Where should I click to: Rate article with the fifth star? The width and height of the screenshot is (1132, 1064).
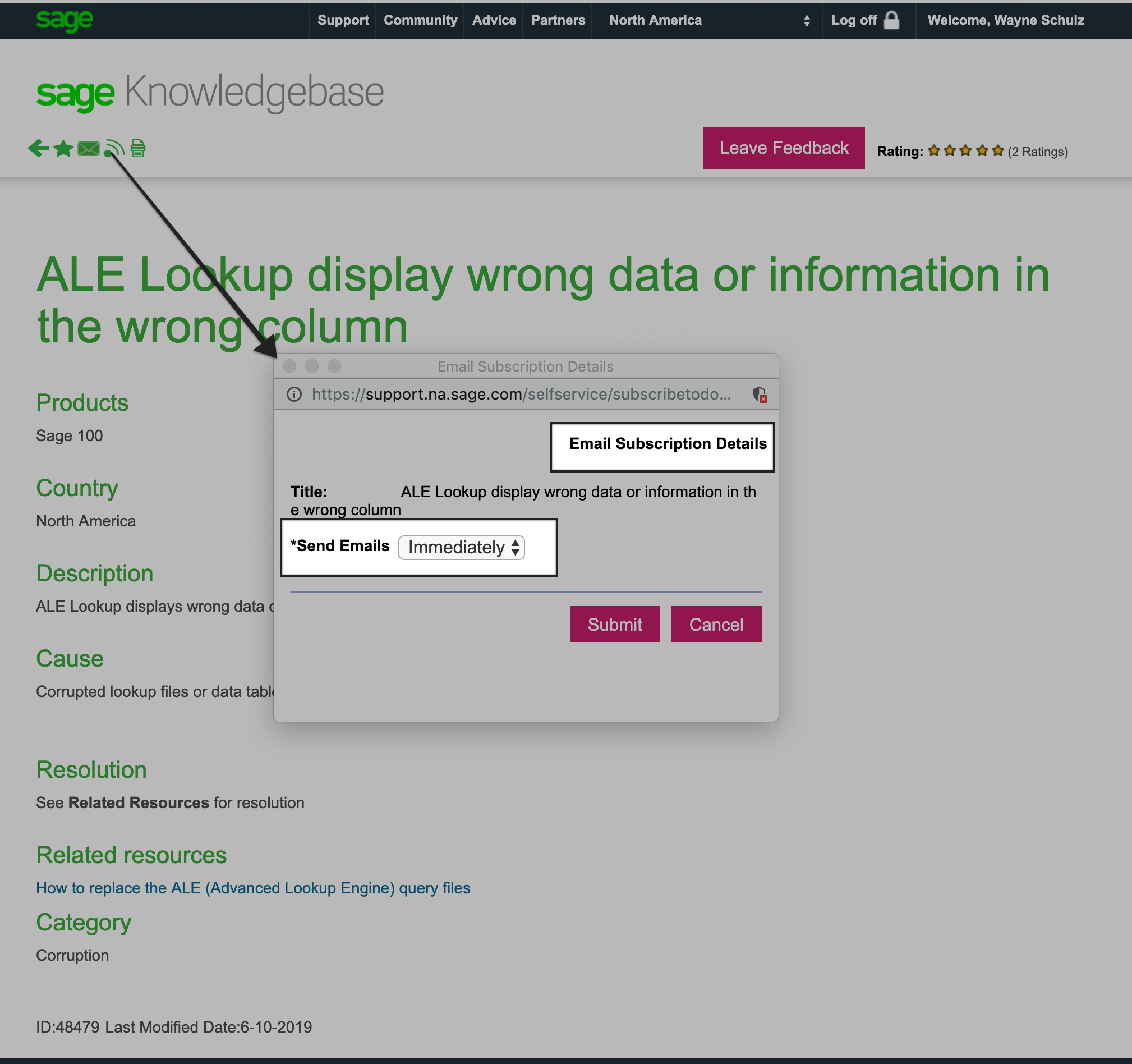pos(997,151)
